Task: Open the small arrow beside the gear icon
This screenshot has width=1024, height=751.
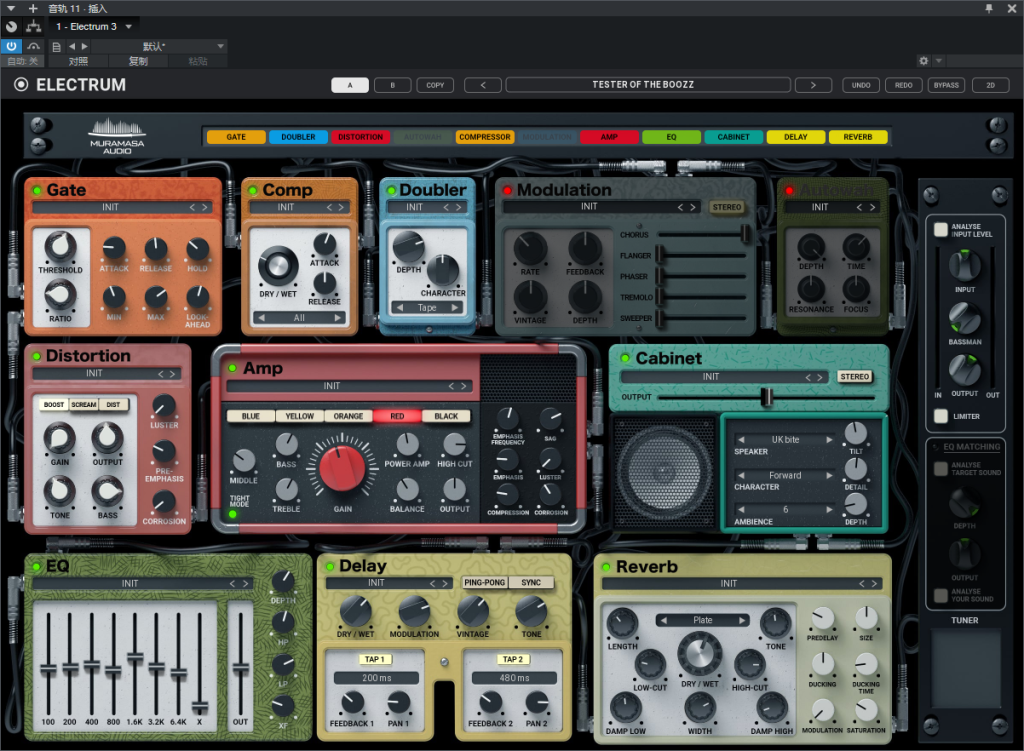Action: point(938,61)
